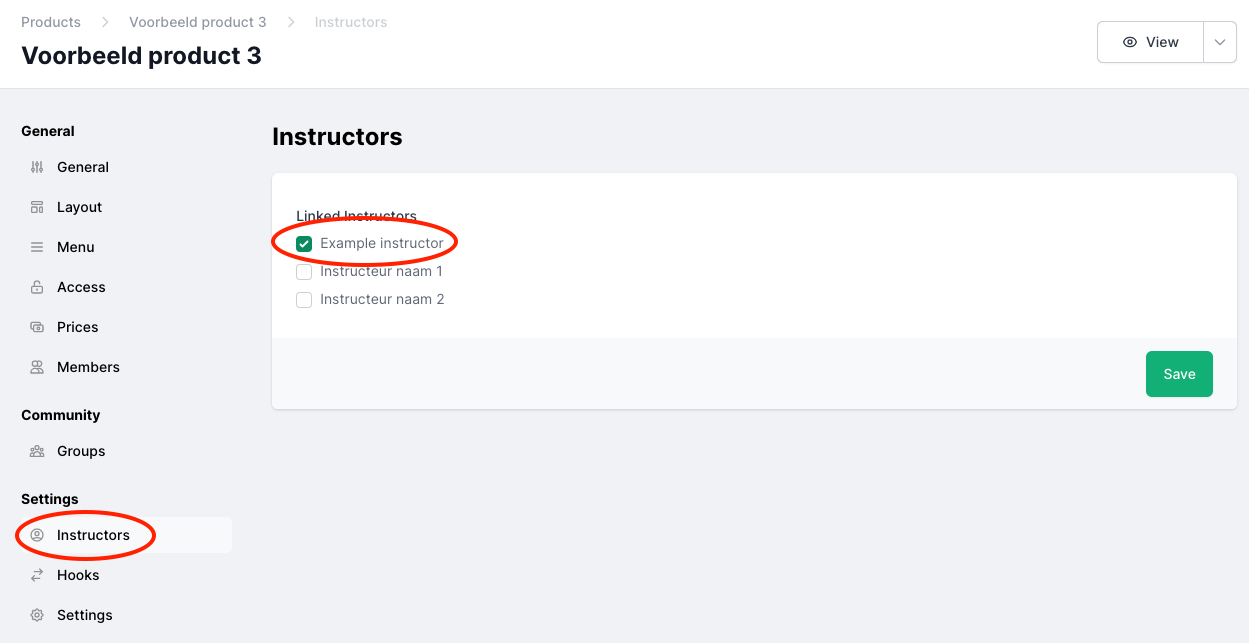This screenshot has height=643, width=1249.
Task: Click the View button with eye icon
Action: tap(1150, 42)
